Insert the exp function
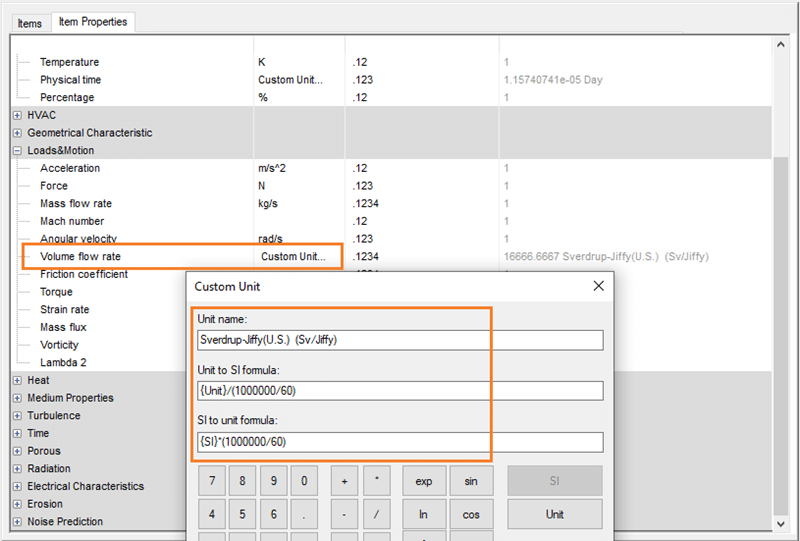Screen dimensions: 800x541 (423, 481)
